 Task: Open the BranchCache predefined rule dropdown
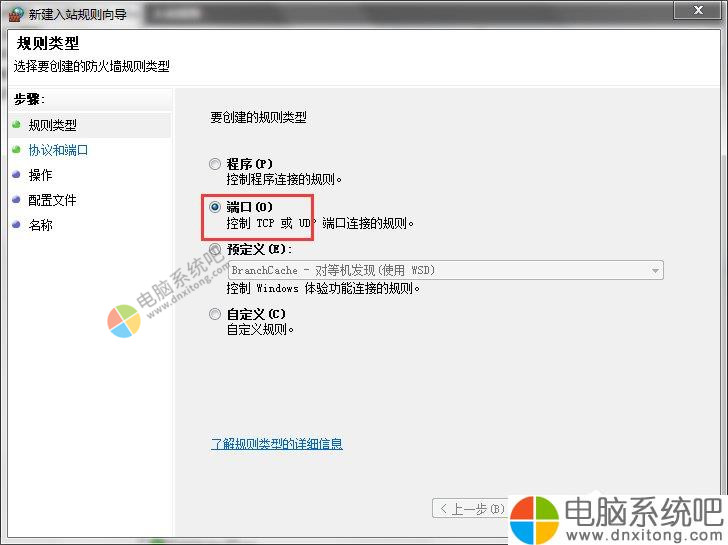click(x=446, y=270)
